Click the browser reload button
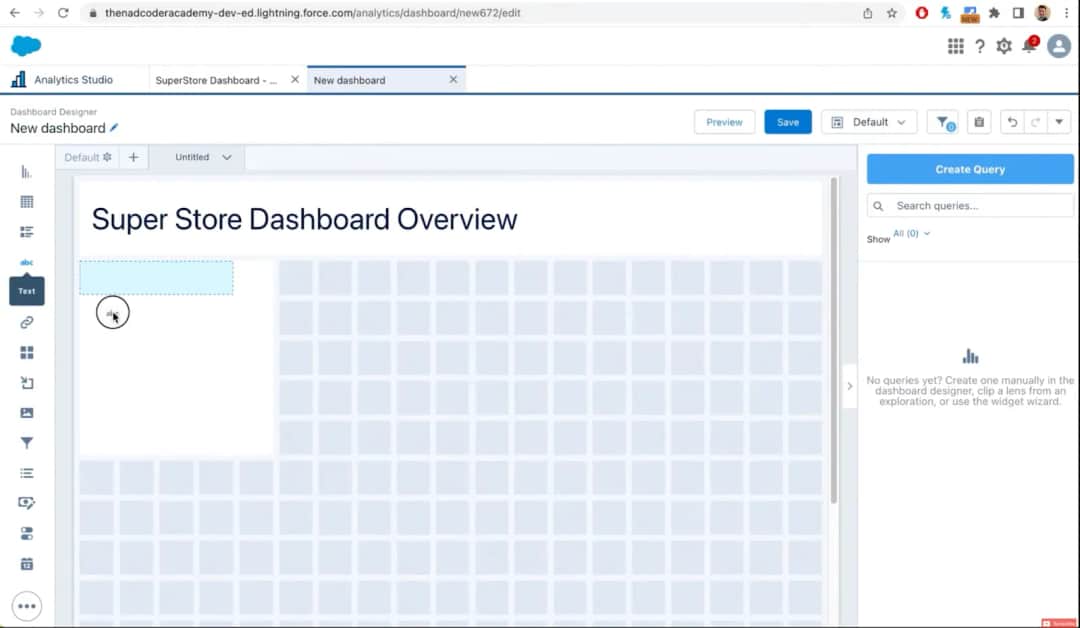 click(63, 13)
